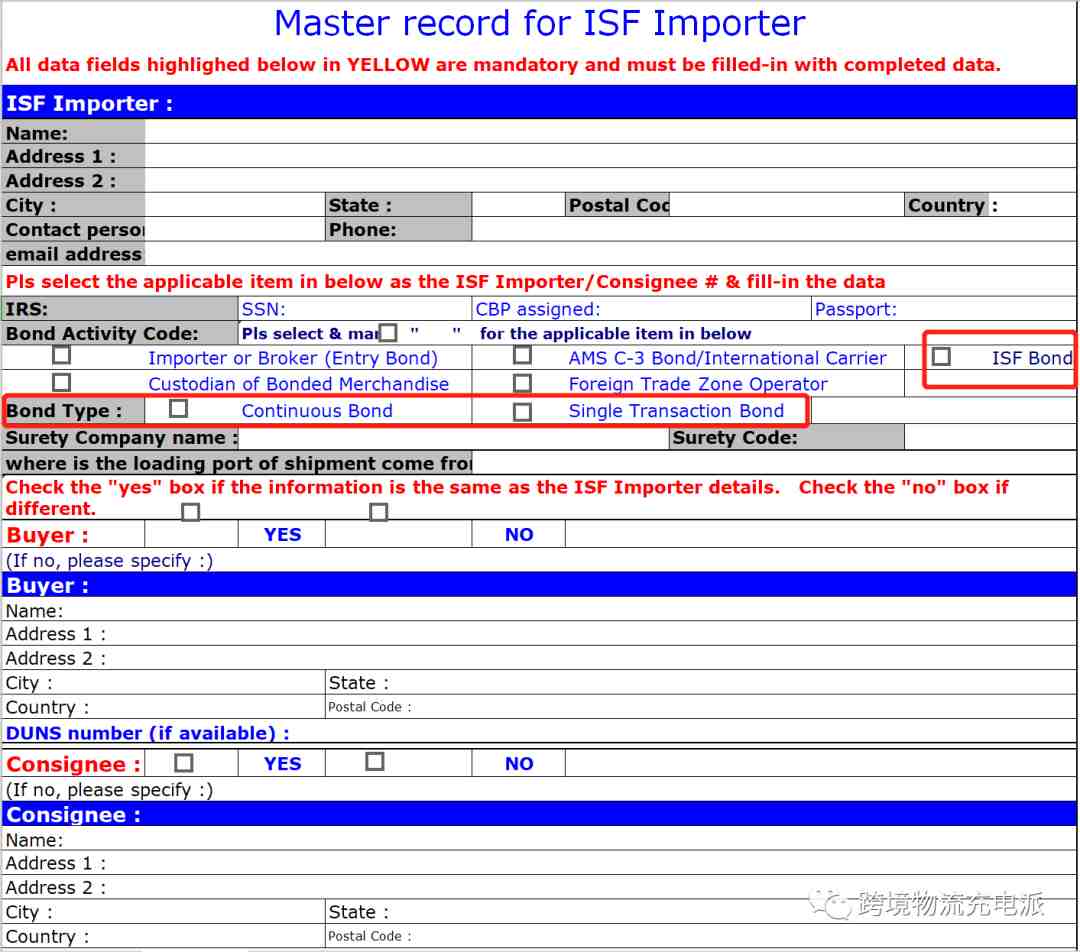Tick the Foreign Trade Zone Operator checkbox
Viewport: 1080px width, 952px height.
click(522, 383)
